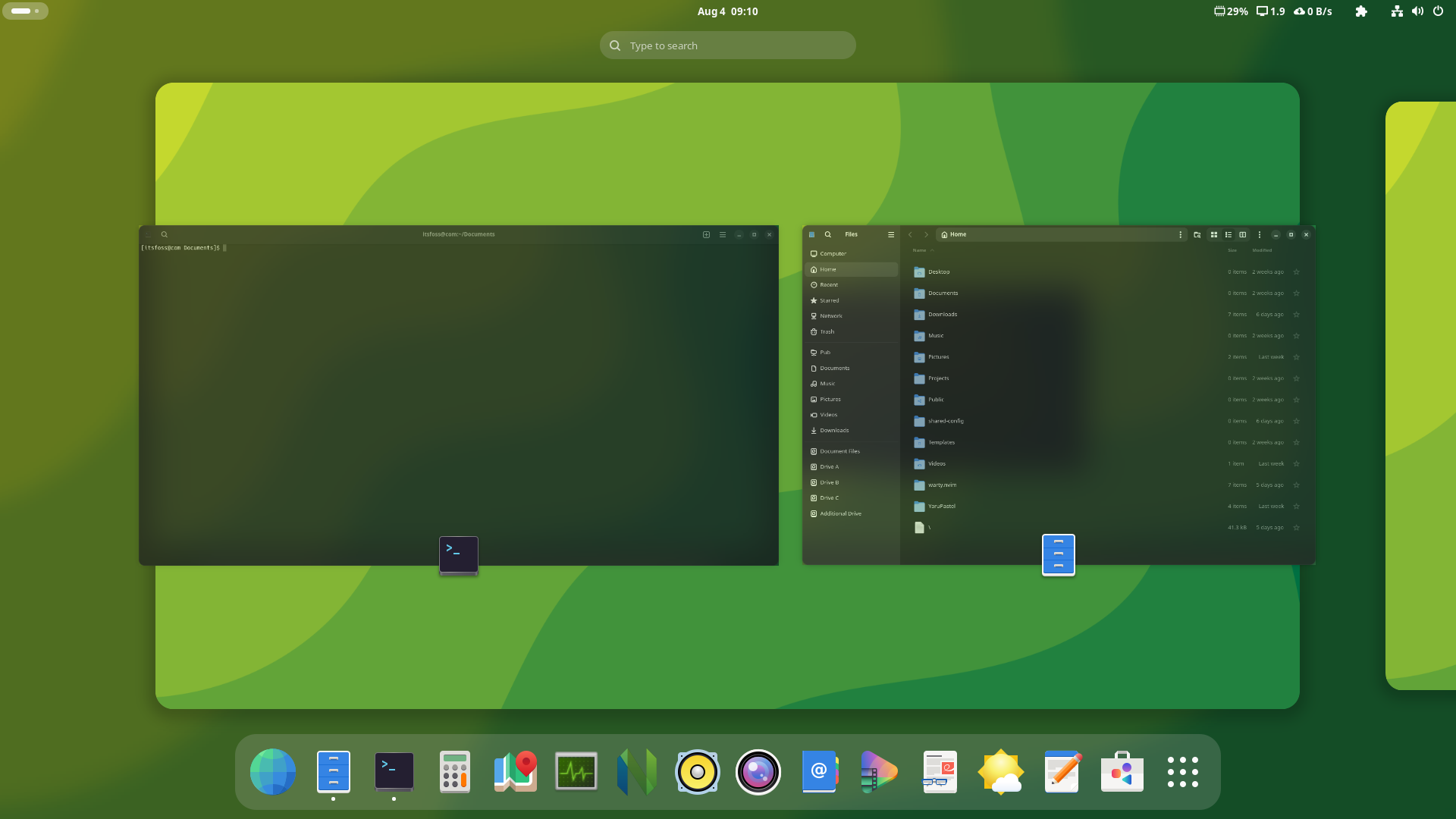Sort by the Modified column header
The height and width of the screenshot is (819, 1456).
click(1262, 250)
